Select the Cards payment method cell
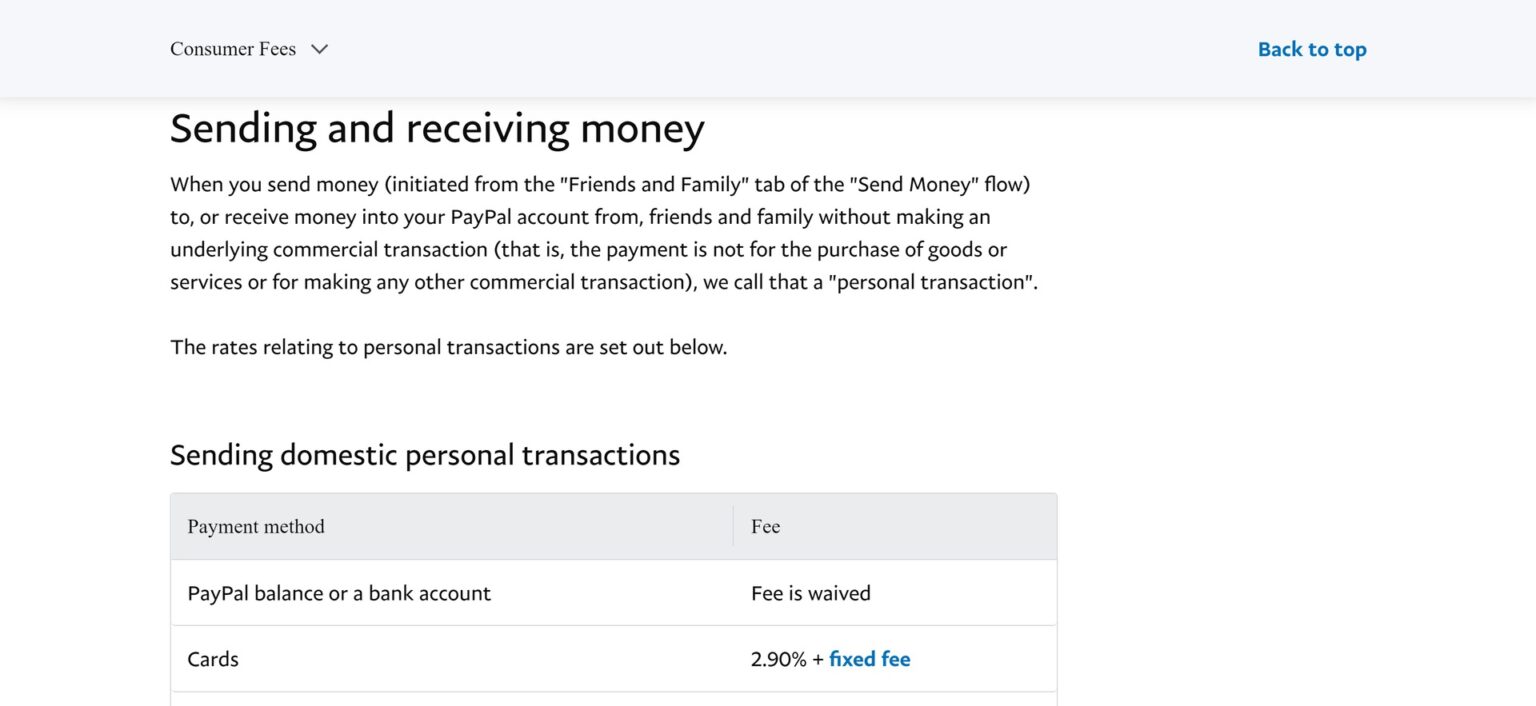 click(x=213, y=659)
